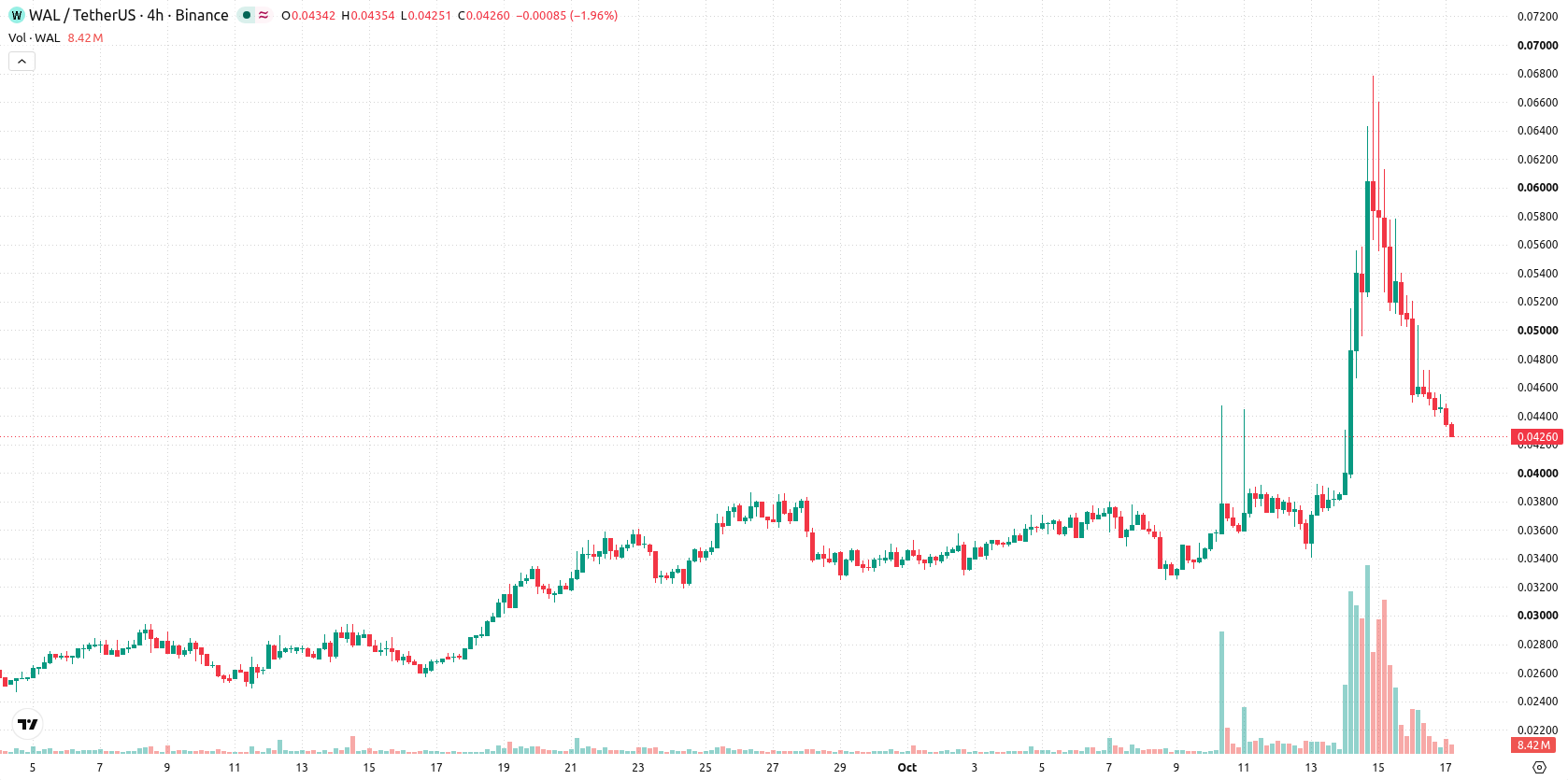Click the Oct label on time axis
Image resolution: width=1568 pixels, height=780 pixels.
pyautogui.click(x=907, y=767)
